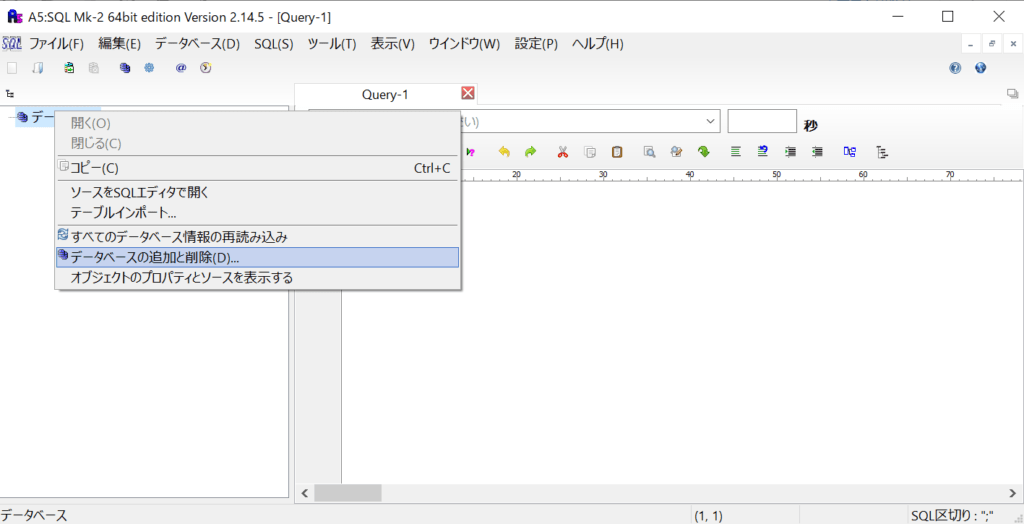Viewport: 1024px width, 524px height.
Task: Open the ファイル(F) menu
Action: point(56,44)
